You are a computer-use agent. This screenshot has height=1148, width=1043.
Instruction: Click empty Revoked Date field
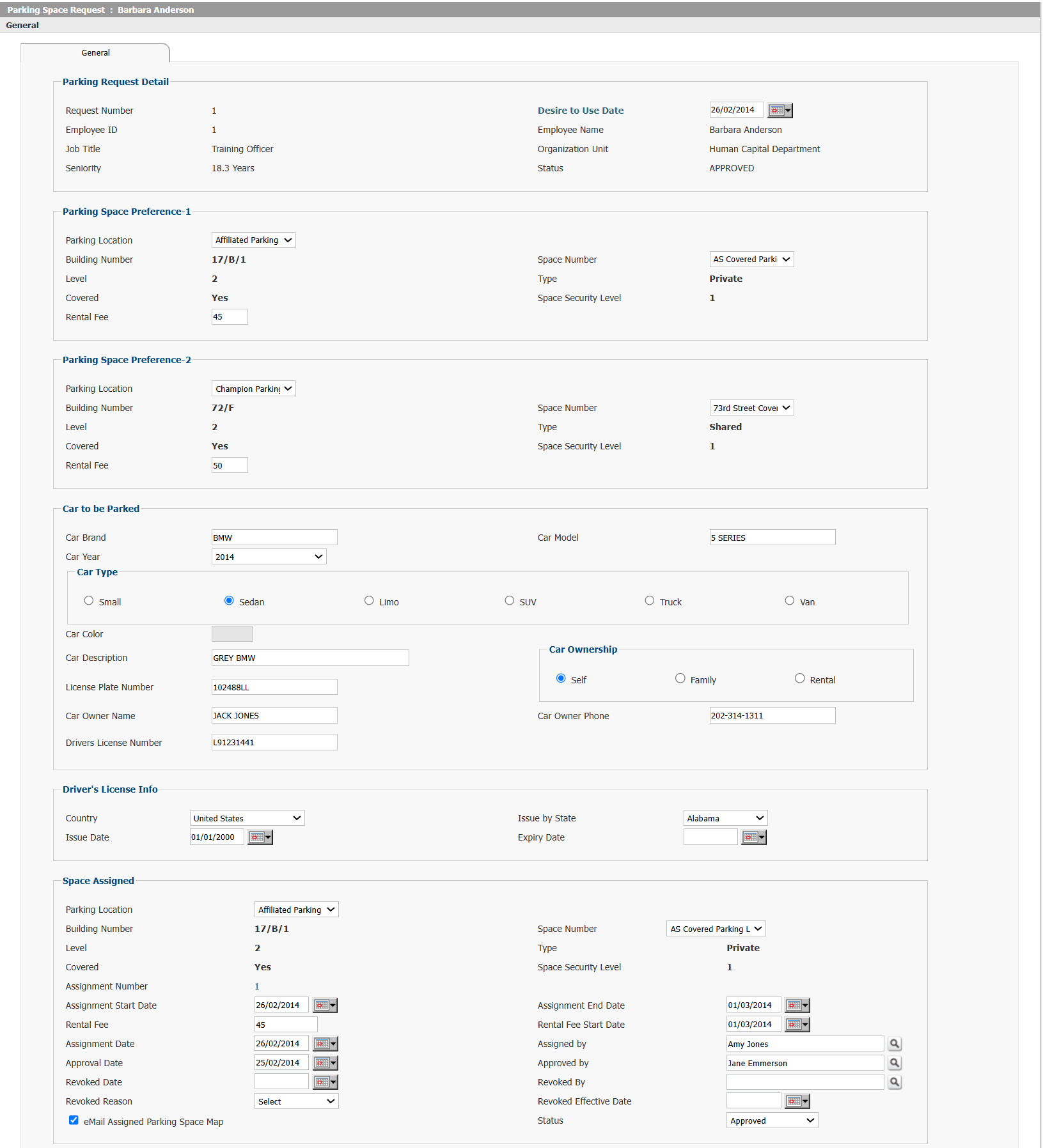pos(281,1082)
